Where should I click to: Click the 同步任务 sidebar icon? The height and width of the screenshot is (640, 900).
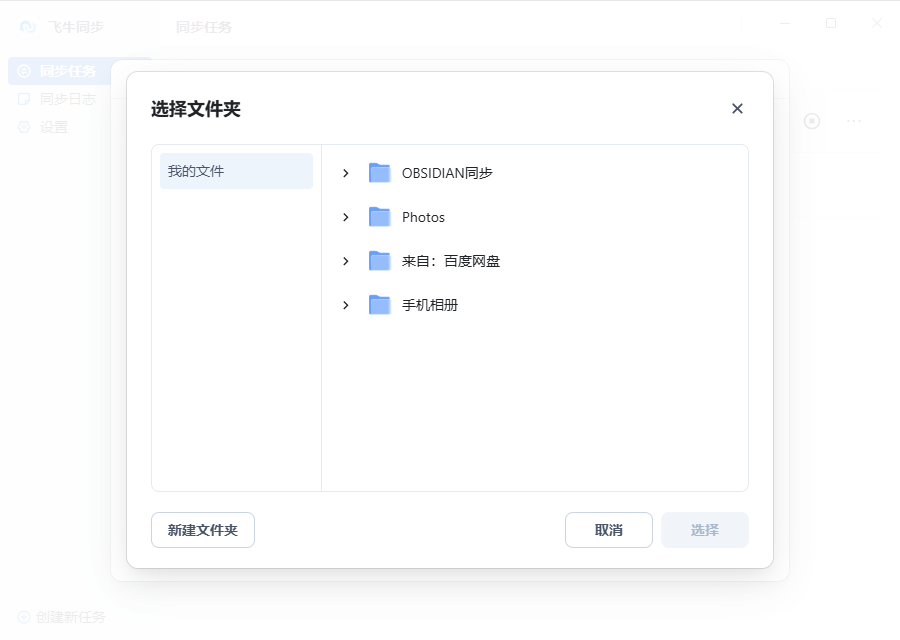[x=24, y=71]
